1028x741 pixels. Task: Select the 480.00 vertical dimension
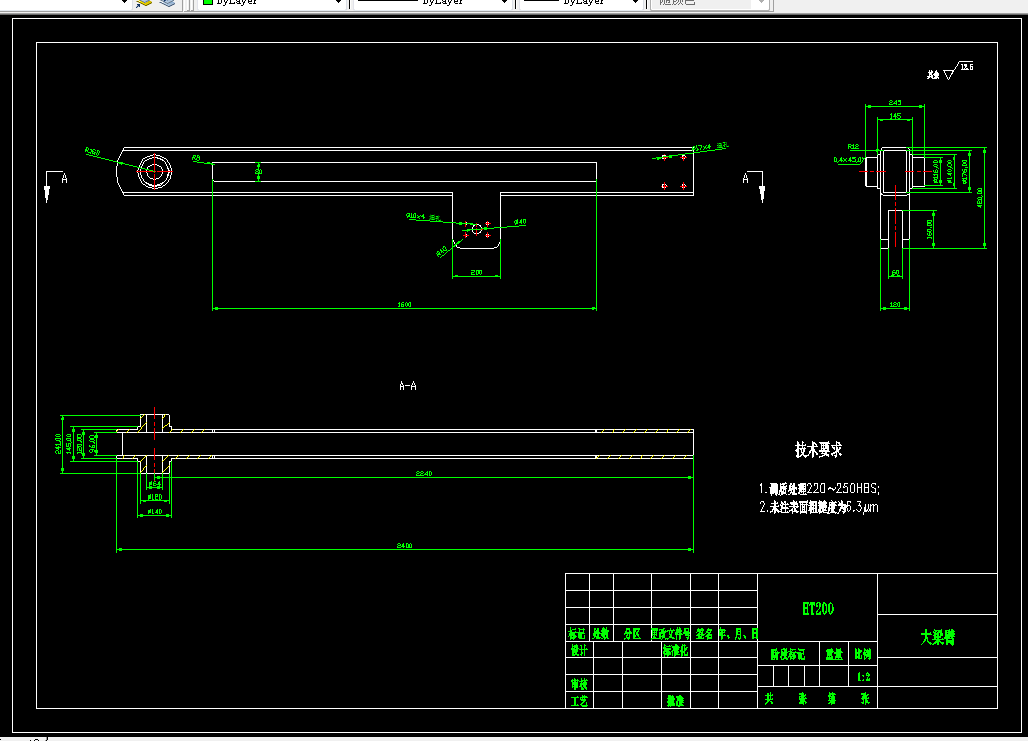[980, 197]
